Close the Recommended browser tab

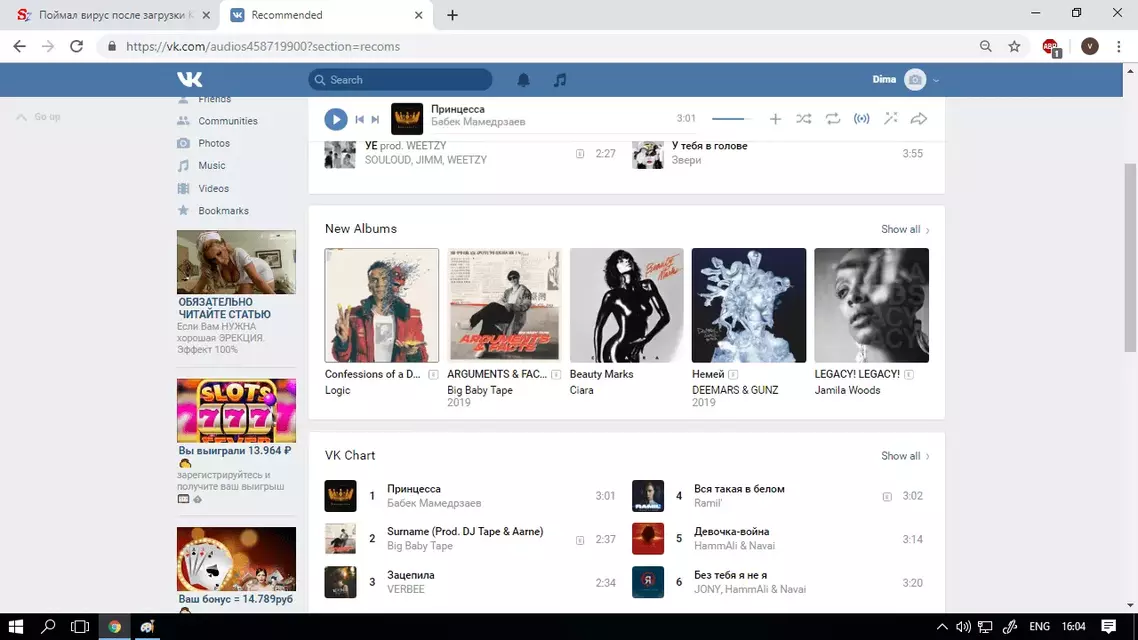[x=419, y=15]
